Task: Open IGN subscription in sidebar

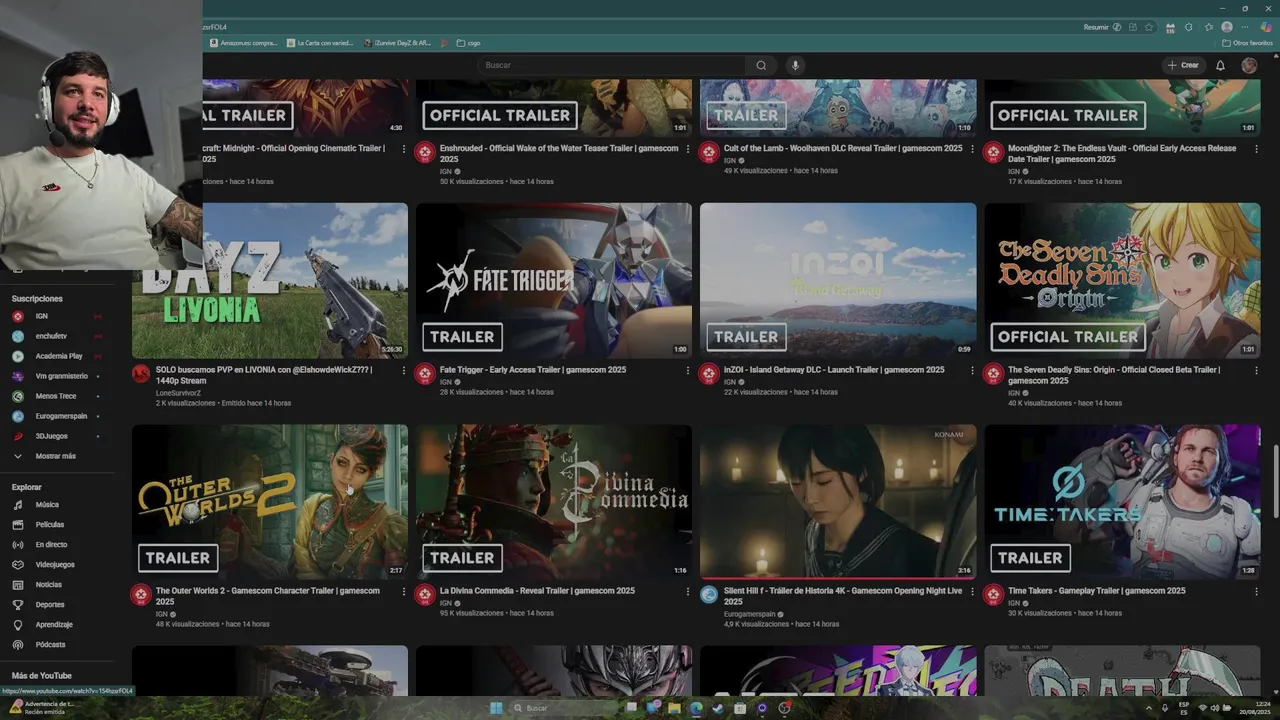Action: [x=57, y=316]
